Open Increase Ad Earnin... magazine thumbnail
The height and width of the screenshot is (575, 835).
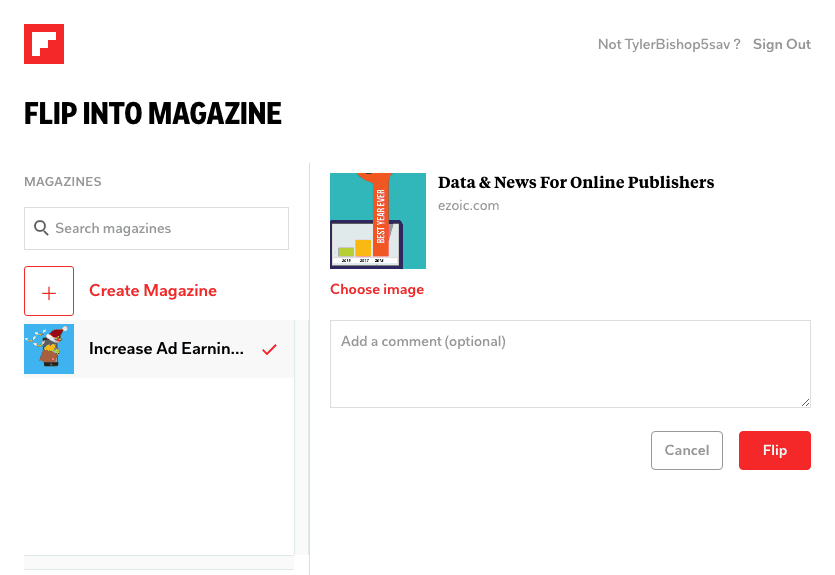(x=49, y=349)
